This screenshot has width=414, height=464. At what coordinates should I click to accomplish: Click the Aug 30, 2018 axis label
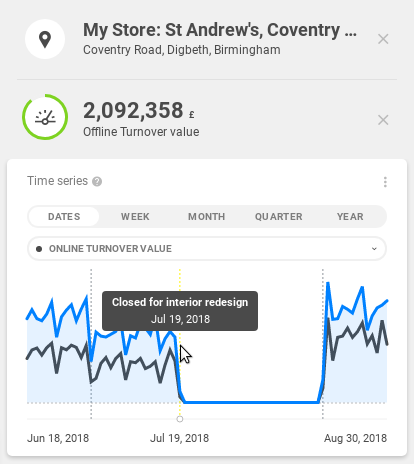(x=355, y=438)
